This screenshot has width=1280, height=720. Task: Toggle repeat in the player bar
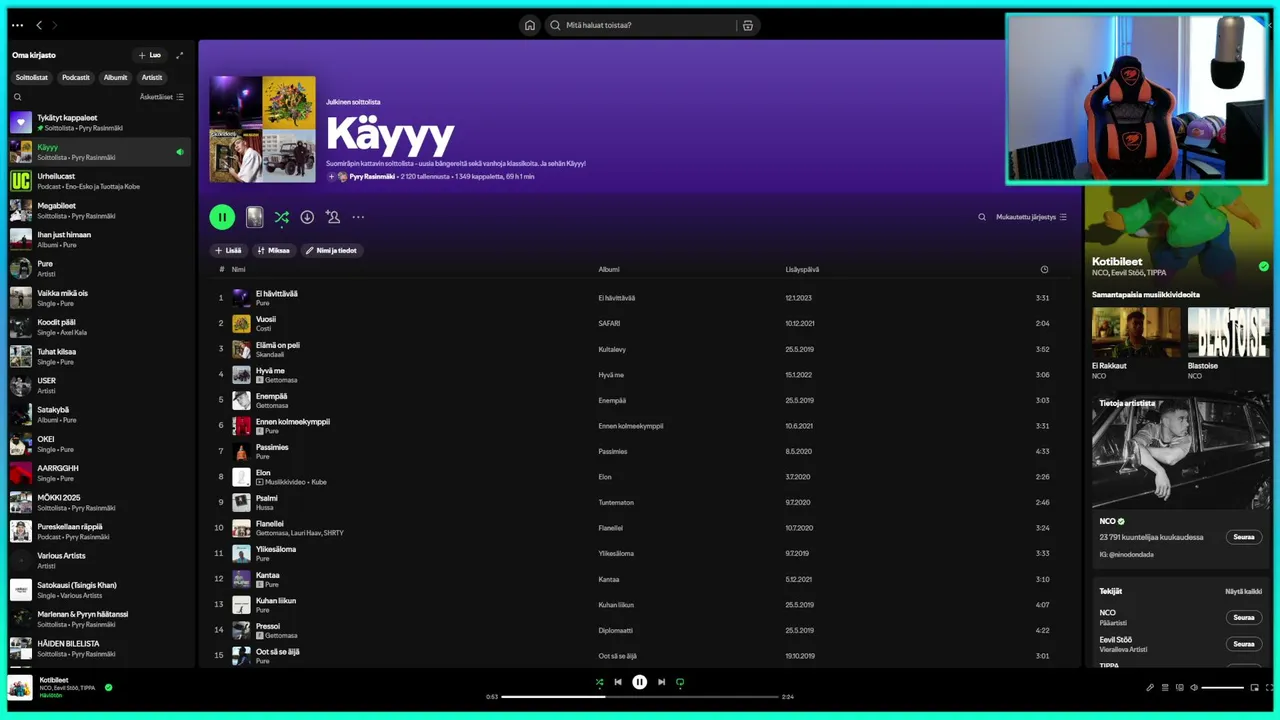(x=680, y=682)
